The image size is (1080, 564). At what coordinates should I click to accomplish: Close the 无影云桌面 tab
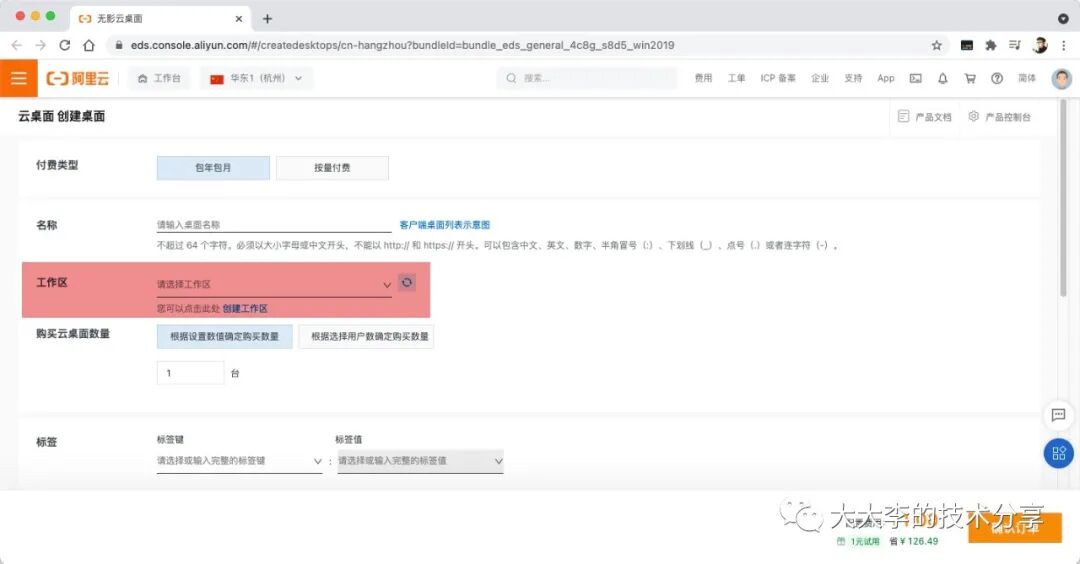pyautogui.click(x=238, y=19)
